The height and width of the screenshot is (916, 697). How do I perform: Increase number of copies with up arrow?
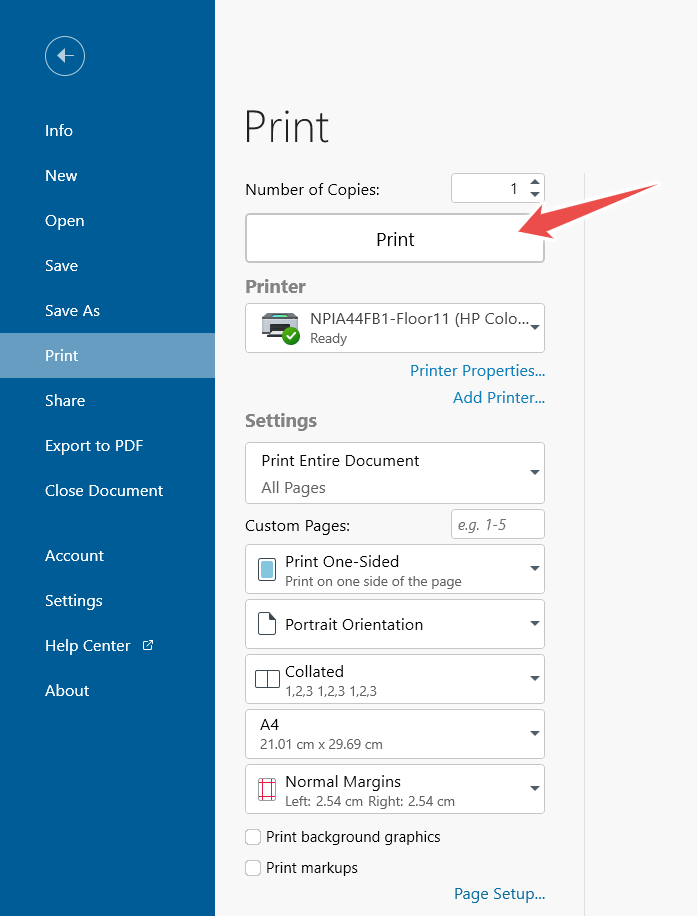[x=535, y=181]
